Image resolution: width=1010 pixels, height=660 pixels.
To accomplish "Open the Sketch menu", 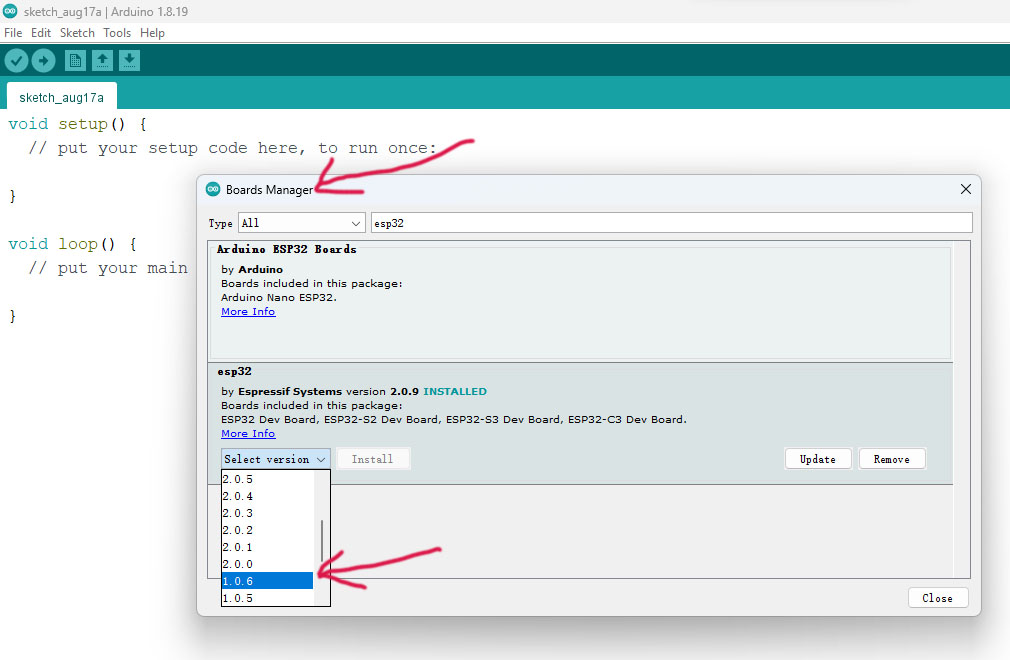I will [77, 33].
